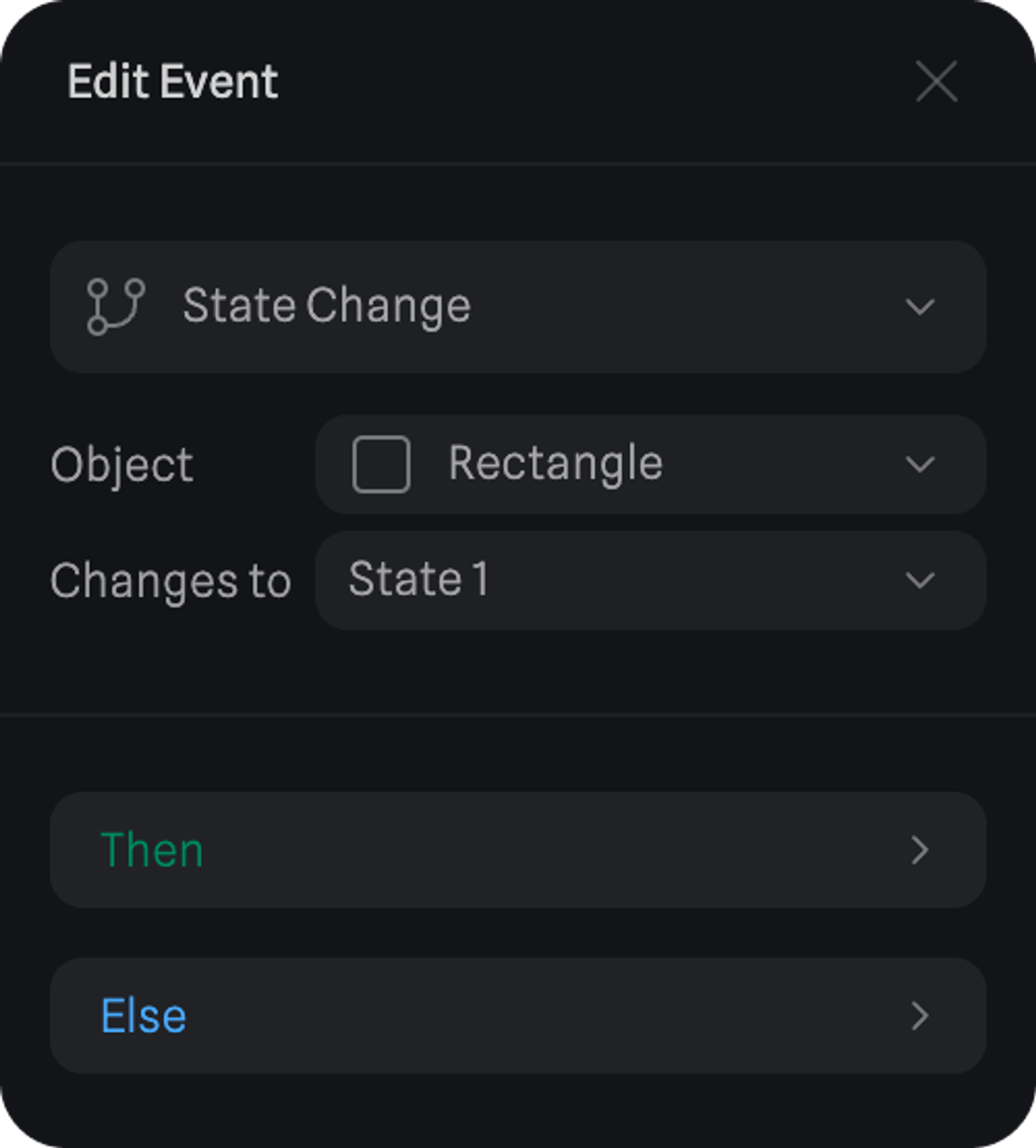Click the Object field label

(122, 465)
